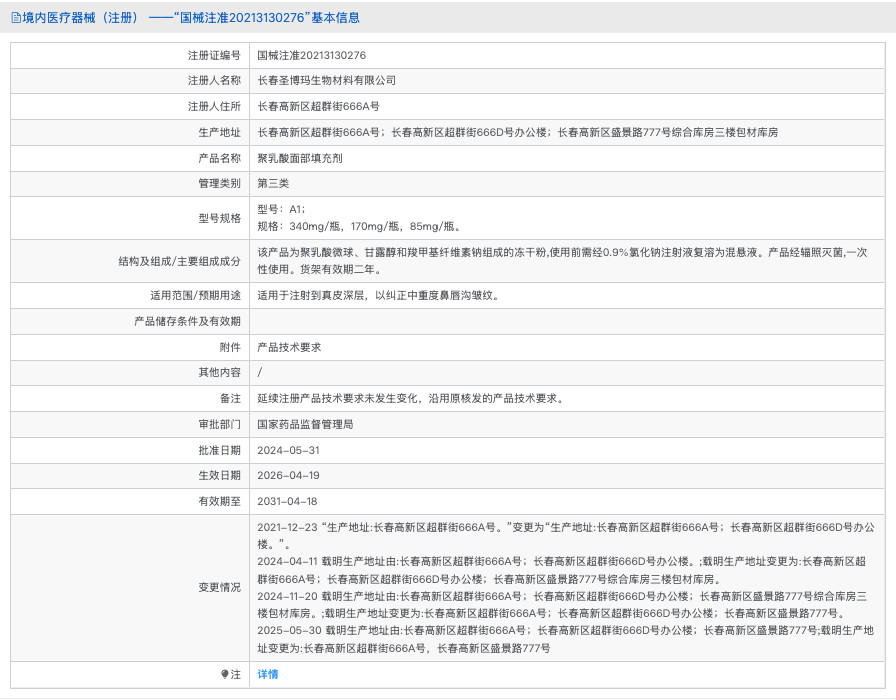Click the registrant address 长春高新区超群街666A号
Screen dimensions: 896x700
(x=319, y=106)
